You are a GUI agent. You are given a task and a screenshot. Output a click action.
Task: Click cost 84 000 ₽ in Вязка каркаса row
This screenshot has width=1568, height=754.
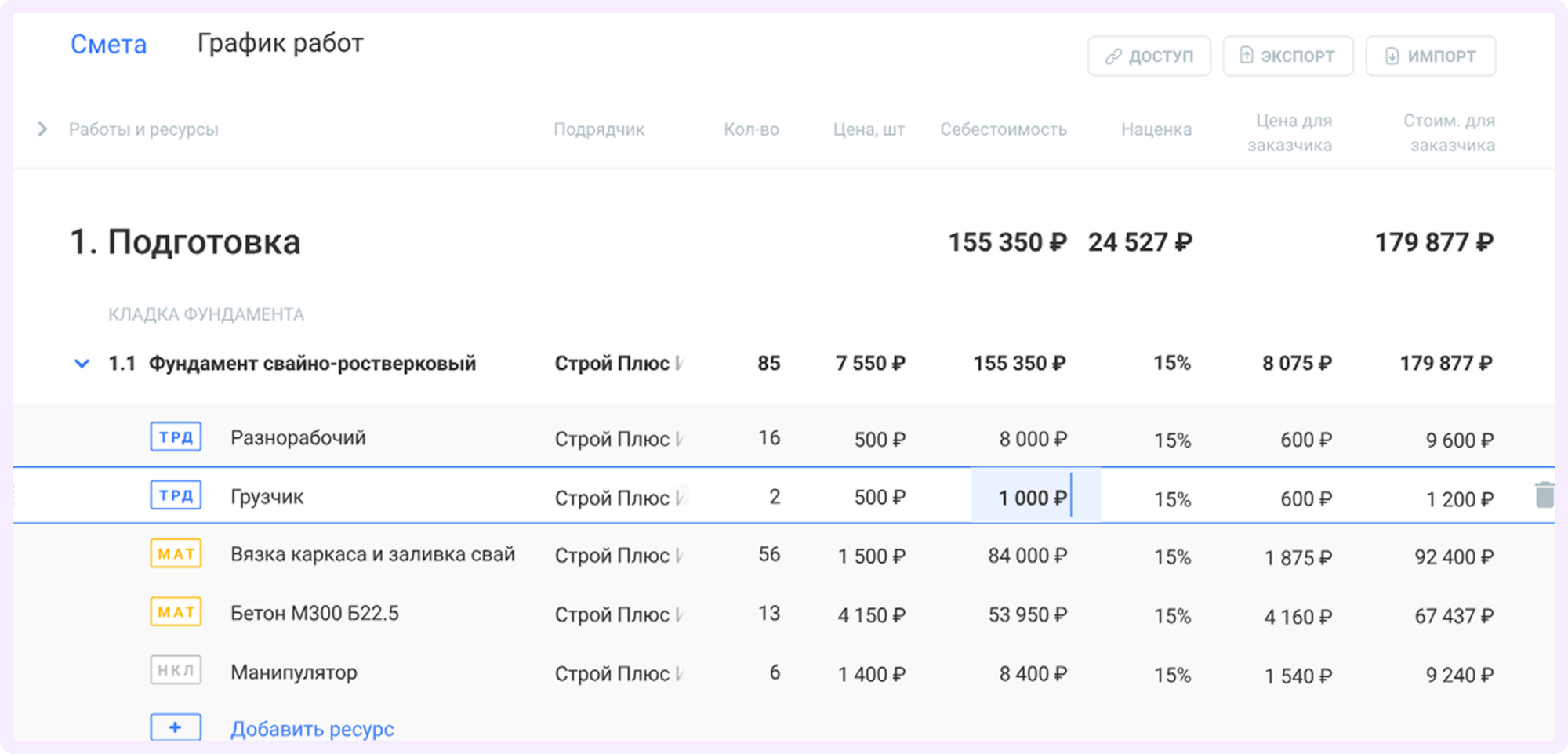[x=1027, y=556]
